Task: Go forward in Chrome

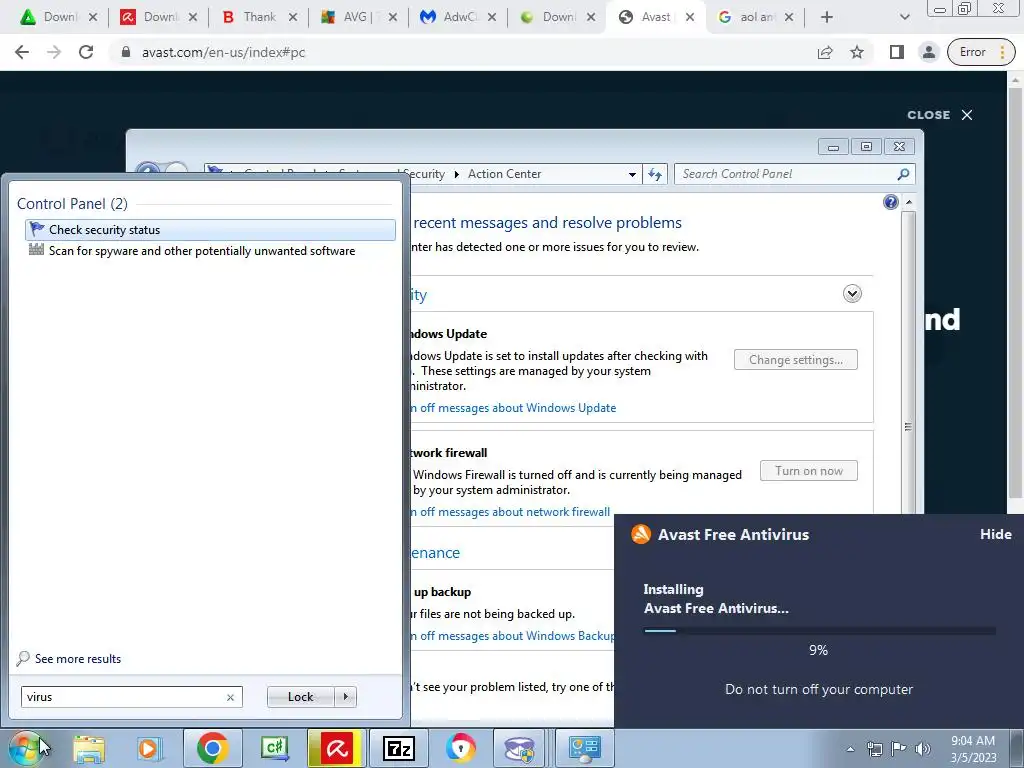Action: pos(54,52)
